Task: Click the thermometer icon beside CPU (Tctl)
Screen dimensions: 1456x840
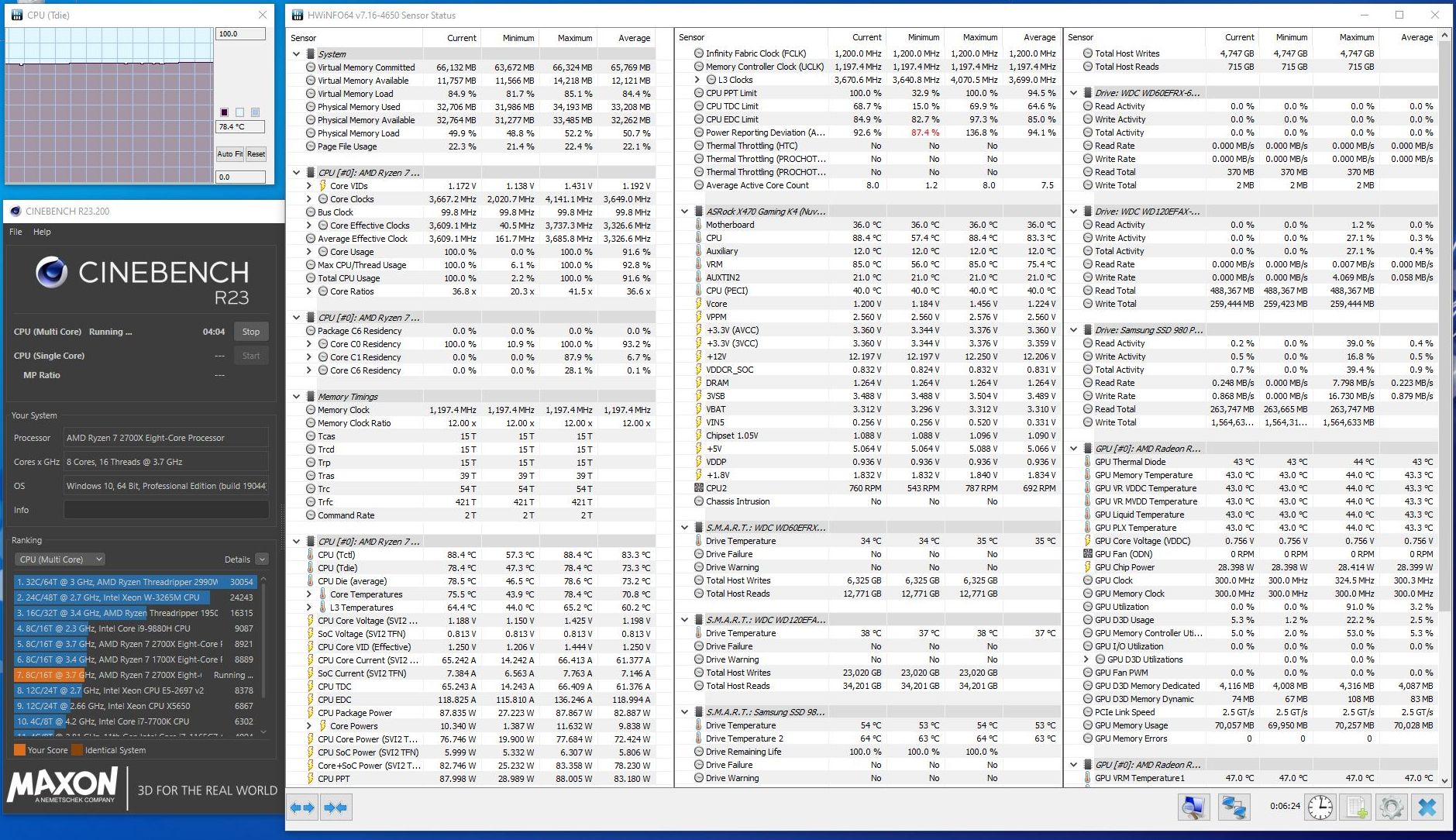Action: click(310, 555)
